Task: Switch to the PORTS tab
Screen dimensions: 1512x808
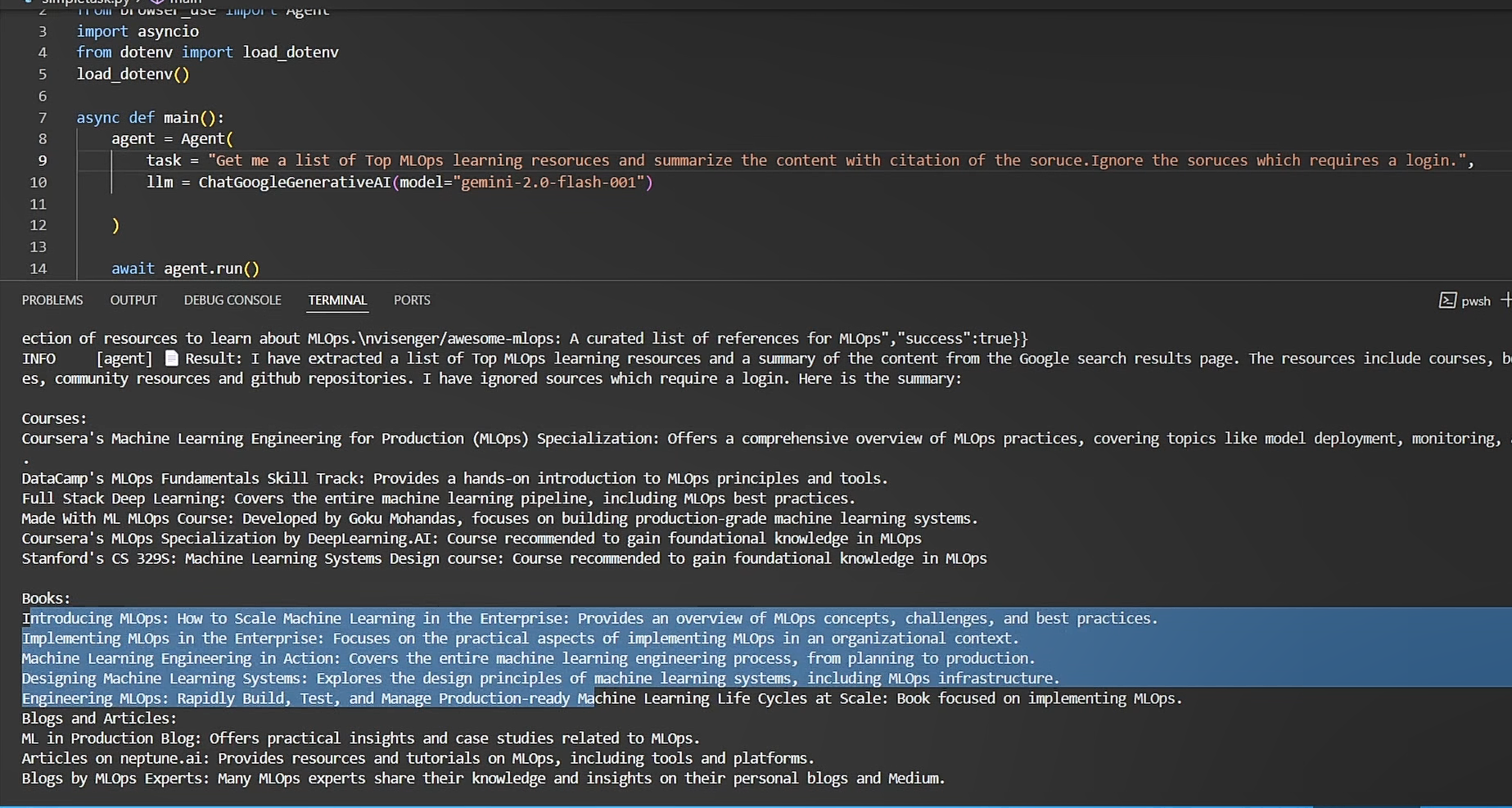Action: coord(412,300)
